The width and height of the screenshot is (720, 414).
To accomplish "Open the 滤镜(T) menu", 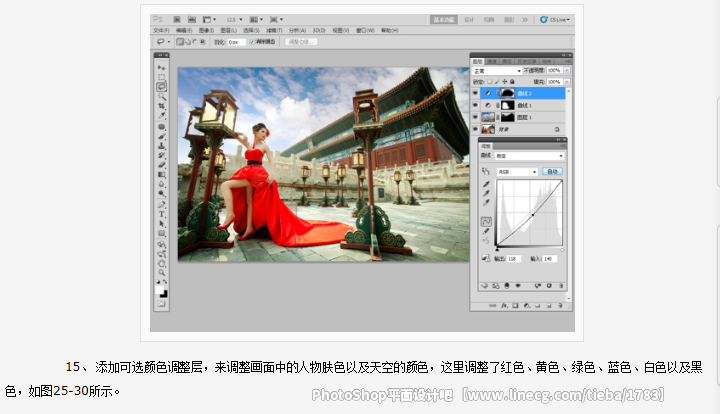I will 274,30.
